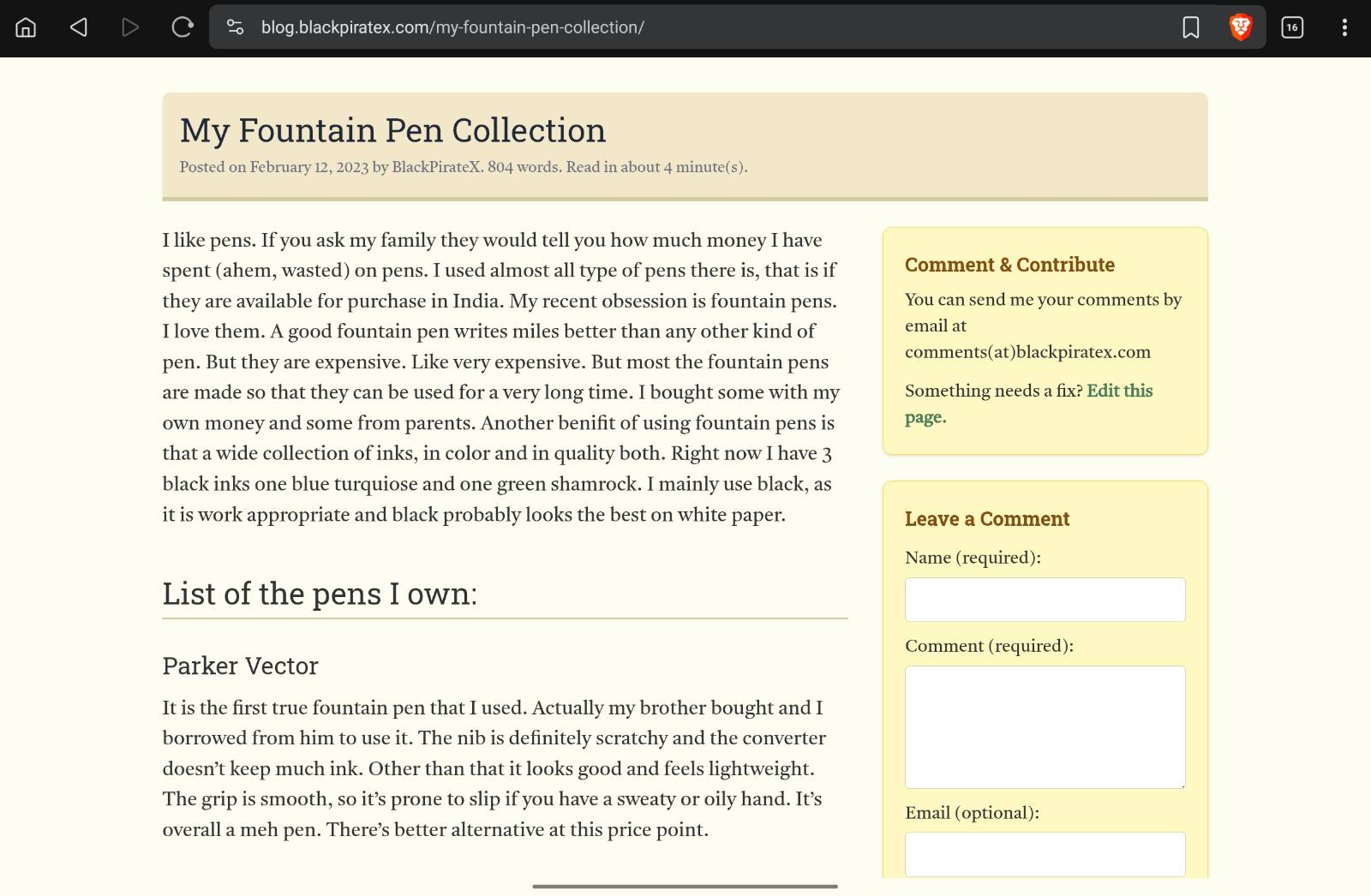Navigate back to the previous page

(x=79, y=27)
